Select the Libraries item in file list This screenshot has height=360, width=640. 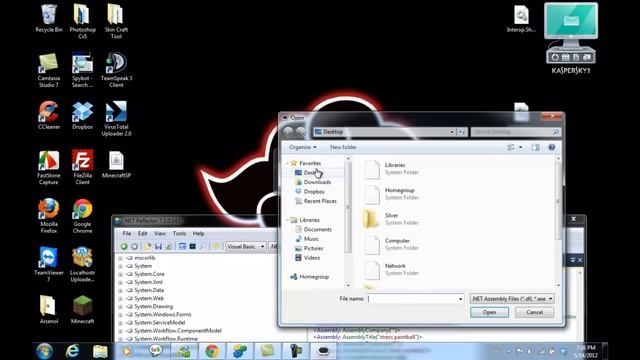pos(391,169)
